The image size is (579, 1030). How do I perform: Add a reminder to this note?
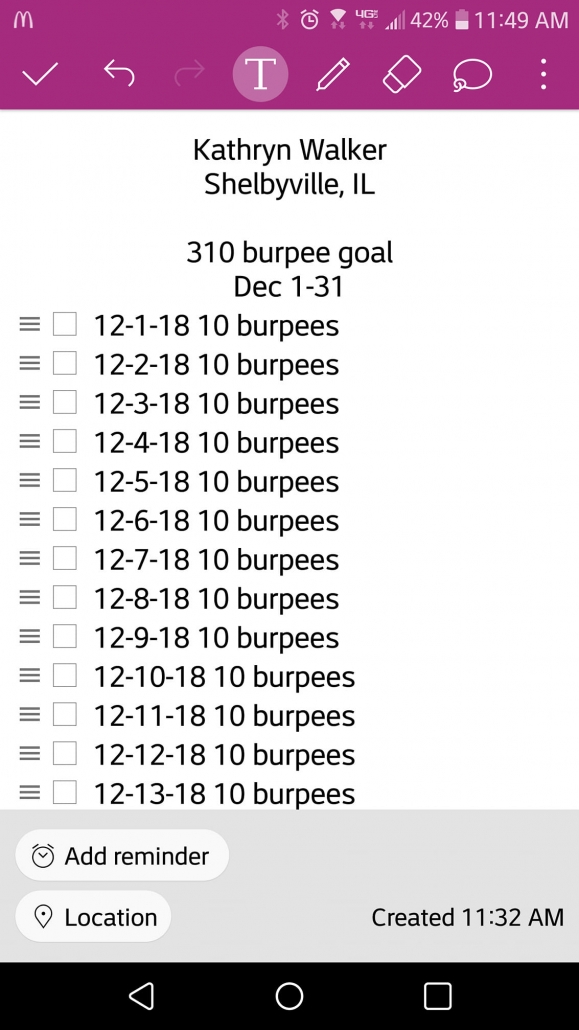click(x=122, y=855)
